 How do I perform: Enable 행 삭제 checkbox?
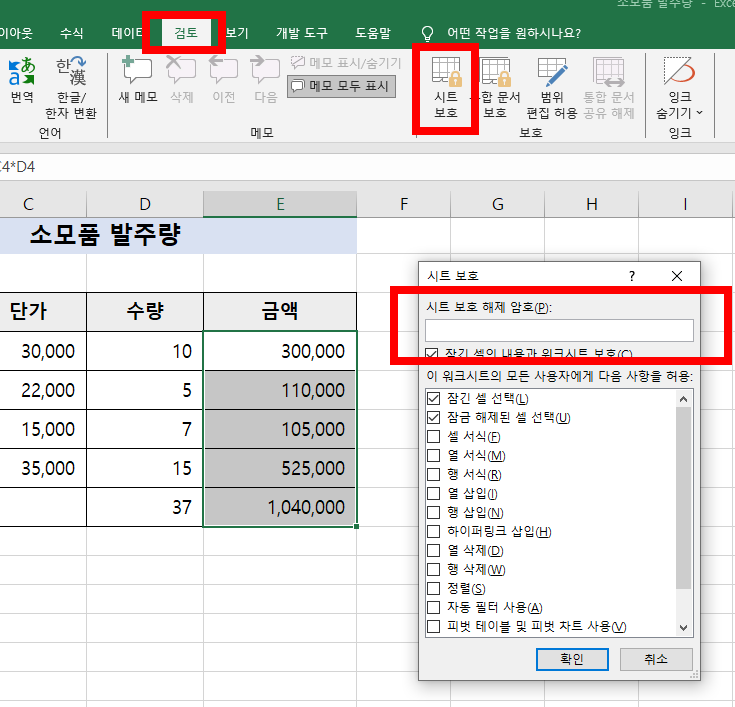click(x=434, y=570)
